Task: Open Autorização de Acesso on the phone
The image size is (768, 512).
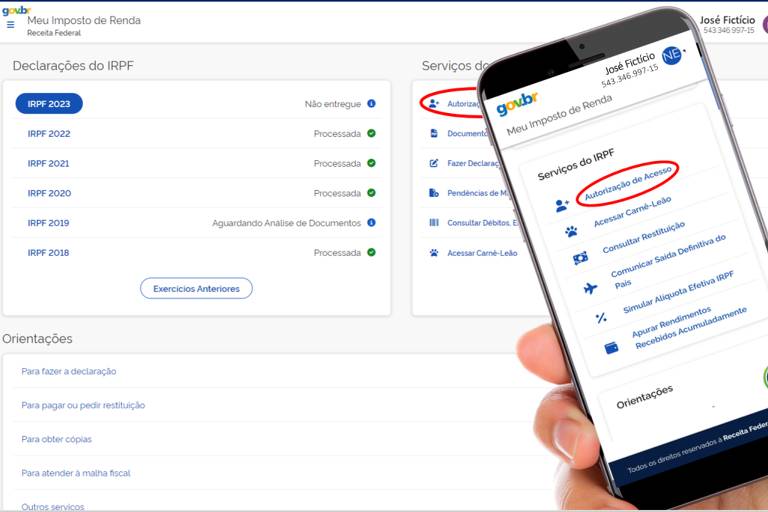Action: click(x=628, y=183)
